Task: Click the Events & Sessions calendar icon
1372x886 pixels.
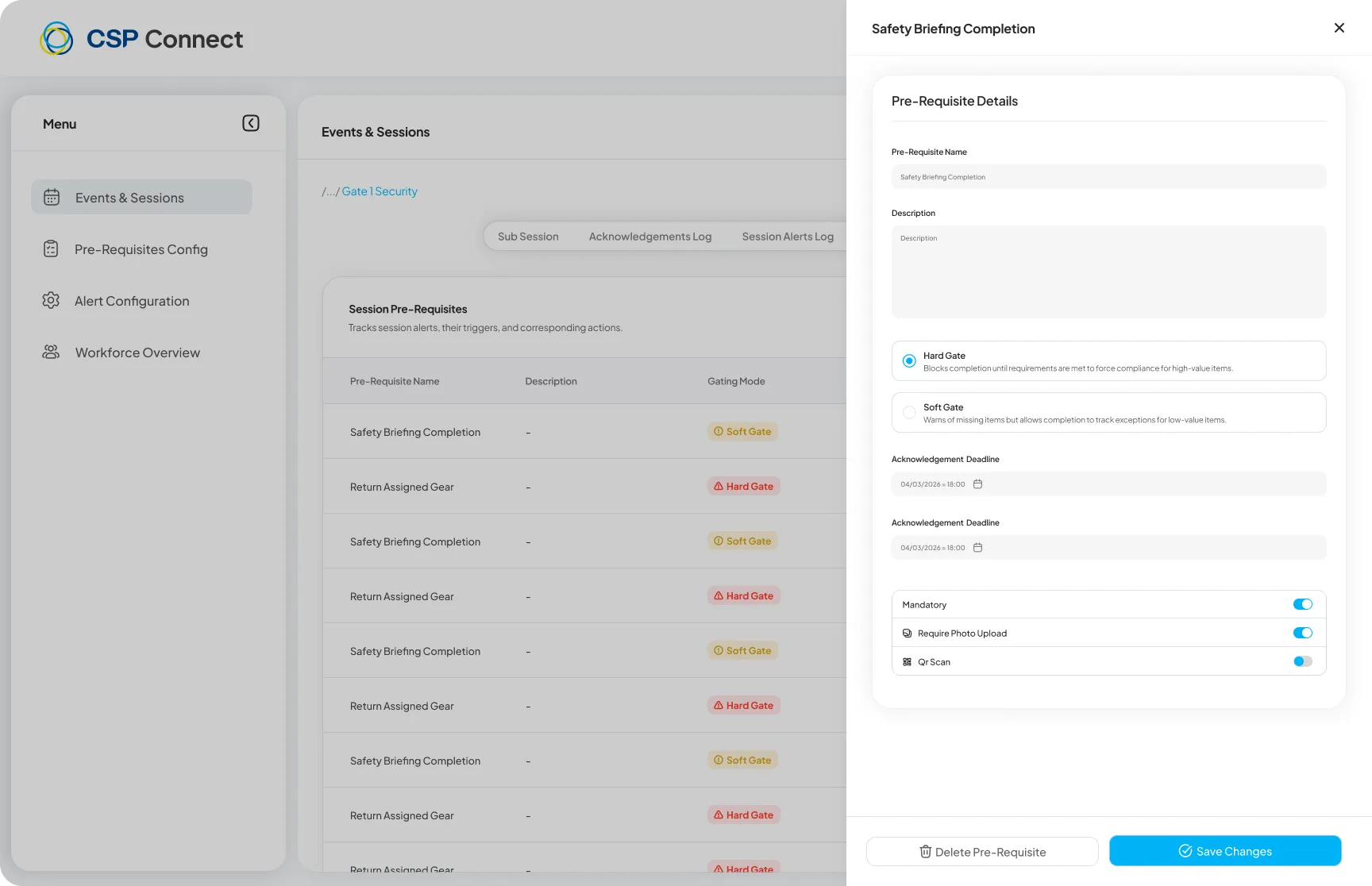Action: pyautogui.click(x=52, y=197)
